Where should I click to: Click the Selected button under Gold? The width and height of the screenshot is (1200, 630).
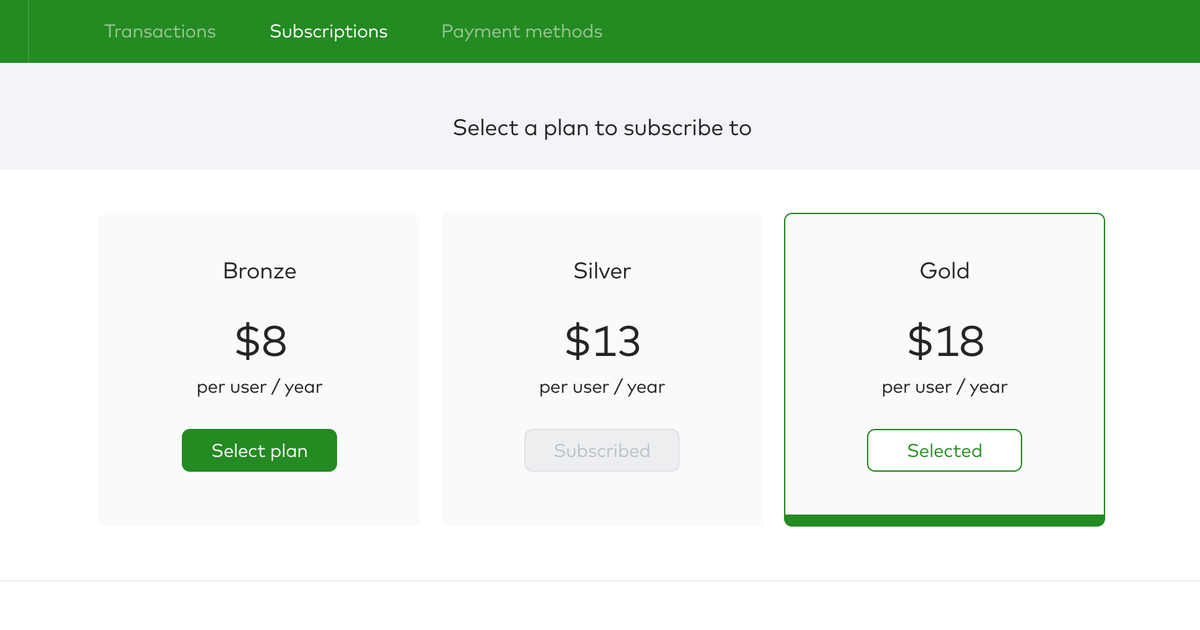pos(944,450)
